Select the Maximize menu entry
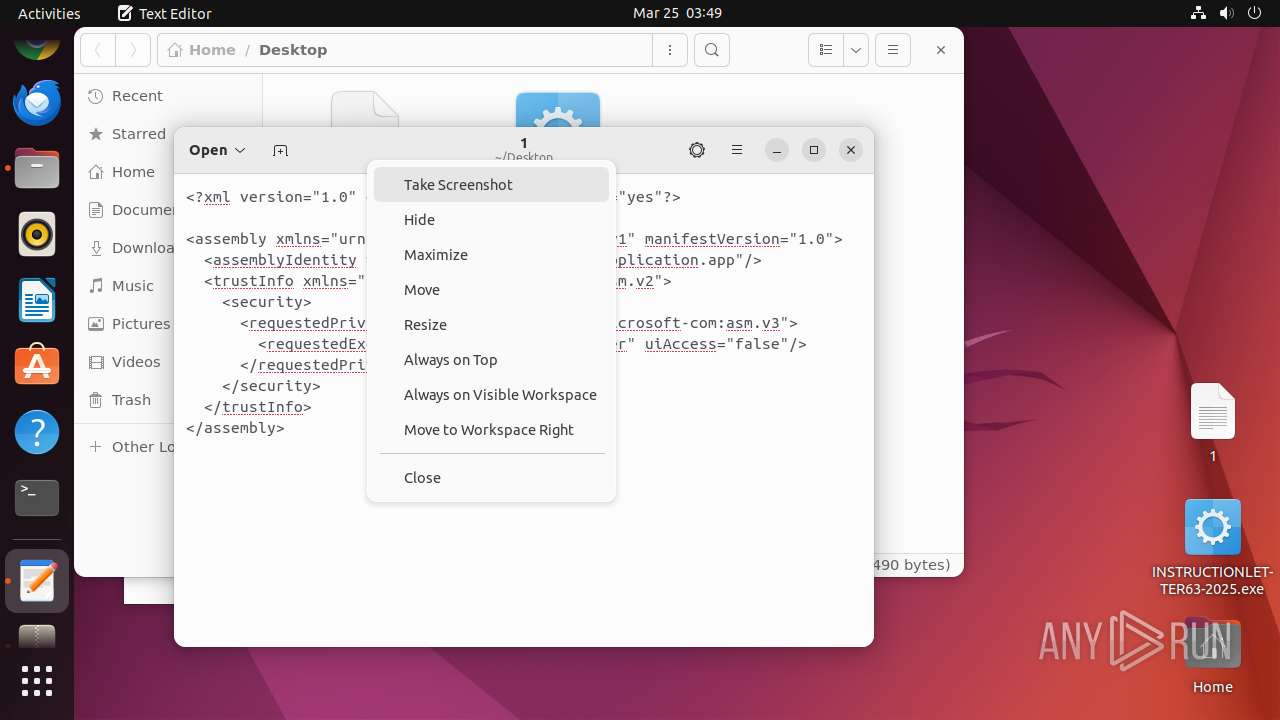The height and width of the screenshot is (720, 1280). [x=491, y=255]
